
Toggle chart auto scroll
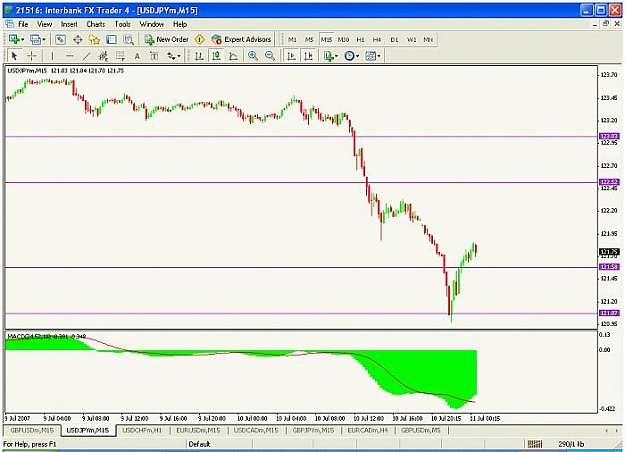[x=291, y=56]
